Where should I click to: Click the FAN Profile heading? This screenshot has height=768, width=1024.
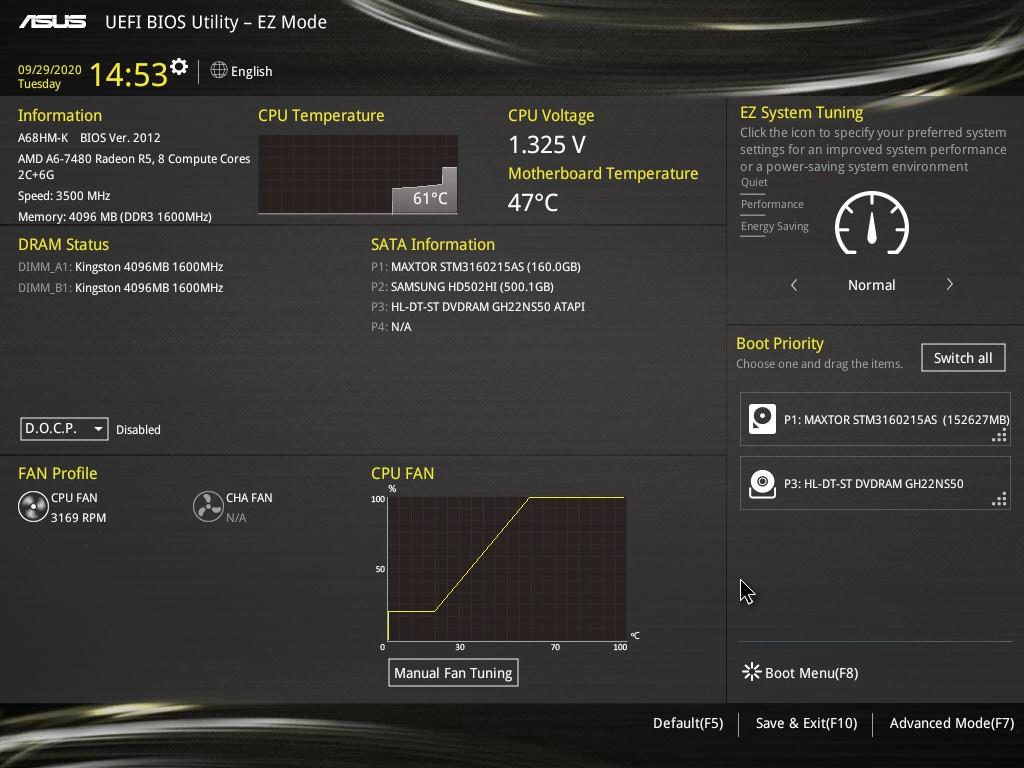(57, 473)
